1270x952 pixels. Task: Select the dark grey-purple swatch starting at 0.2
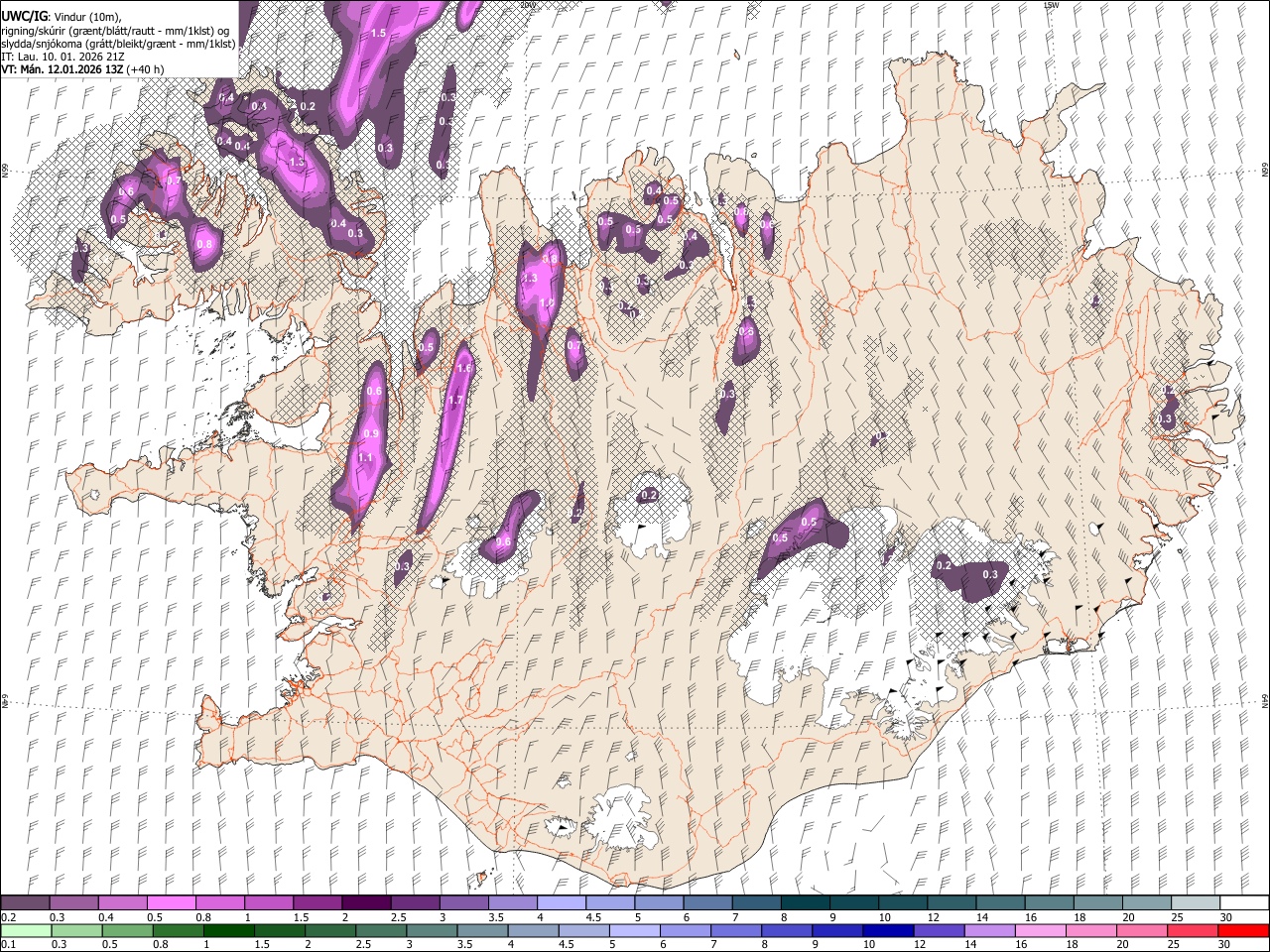[x=25, y=902]
